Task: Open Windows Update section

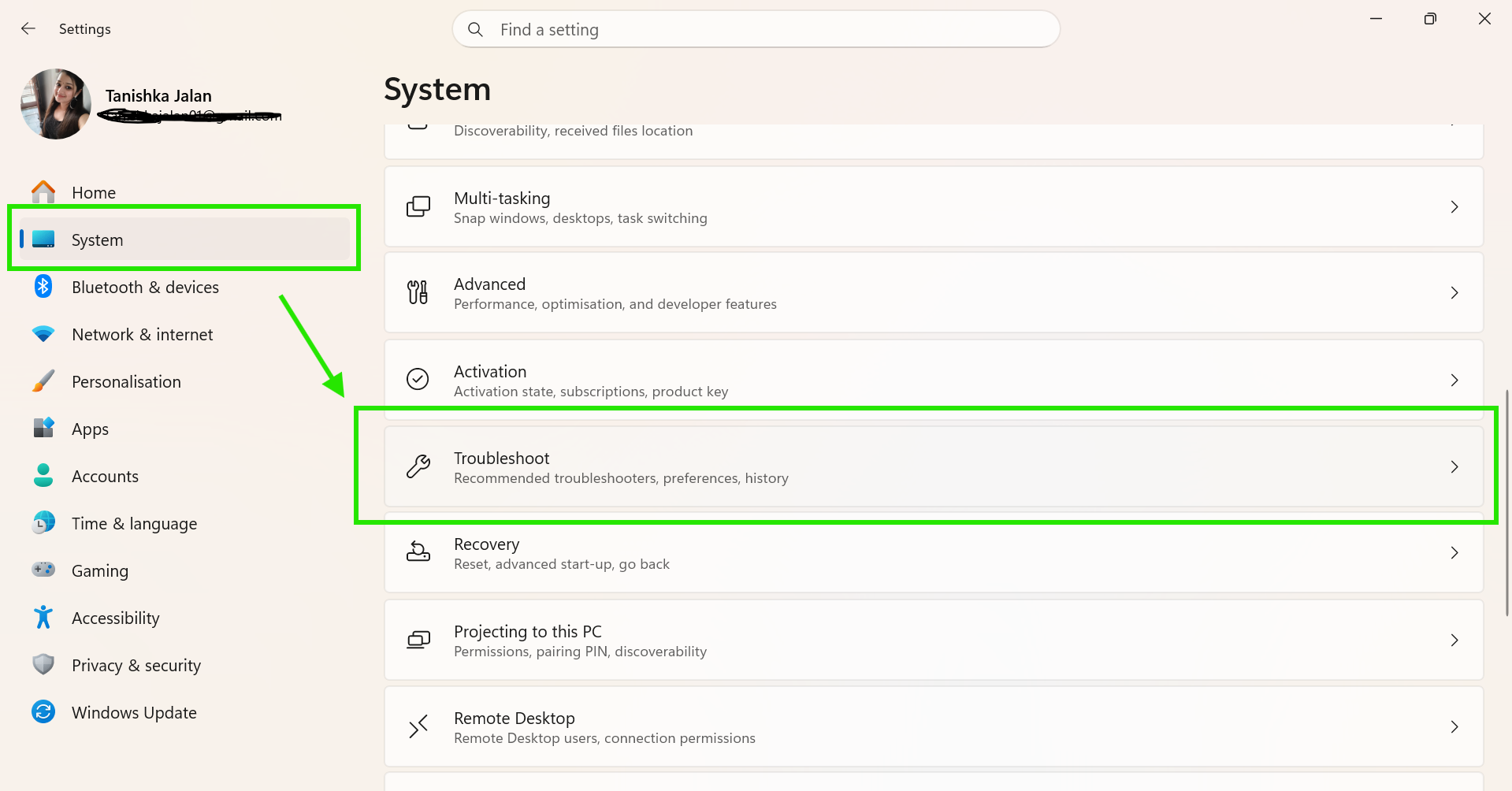Action: click(x=184, y=712)
